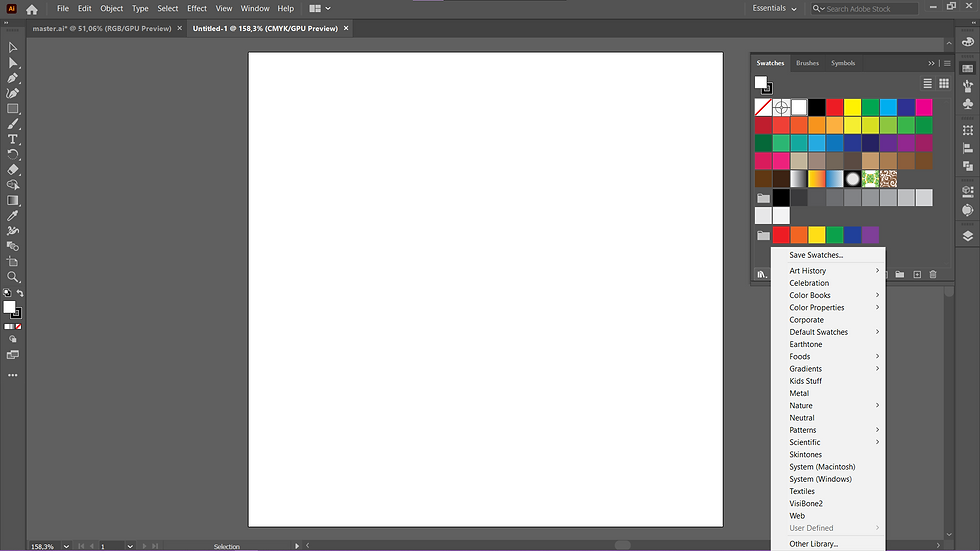The width and height of the screenshot is (980, 551).
Task: Select the Selection tool arrow
Action: [x=12, y=47]
